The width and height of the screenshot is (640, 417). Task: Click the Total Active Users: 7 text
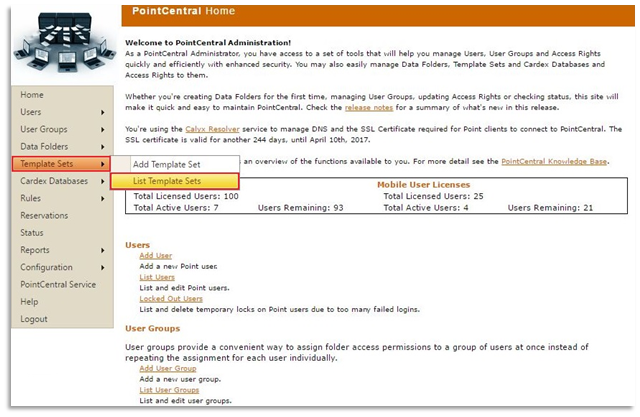176,208
